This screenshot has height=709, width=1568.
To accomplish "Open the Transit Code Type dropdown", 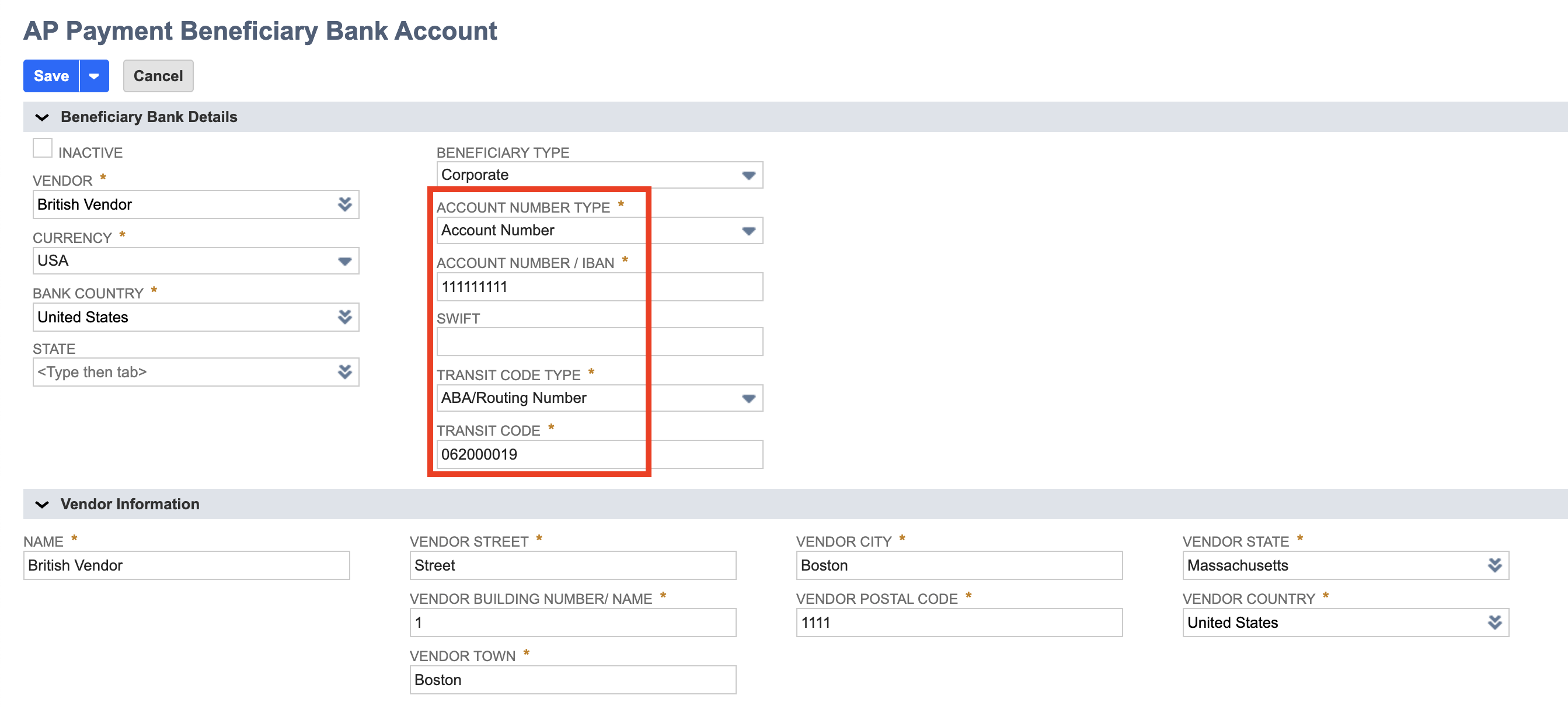I will tap(600, 398).
